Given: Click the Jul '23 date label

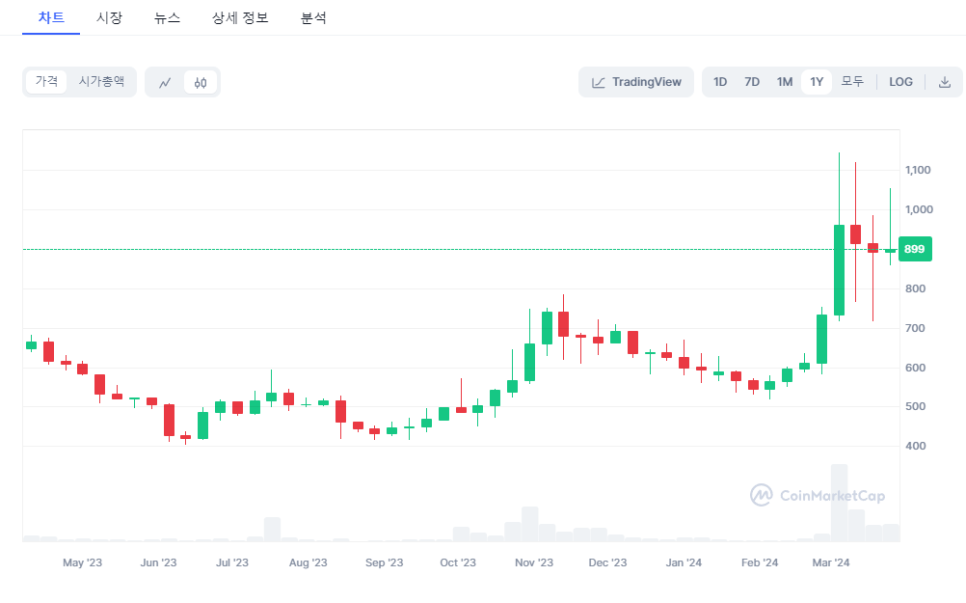Looking at the screenshot, I should click(232, 562).
